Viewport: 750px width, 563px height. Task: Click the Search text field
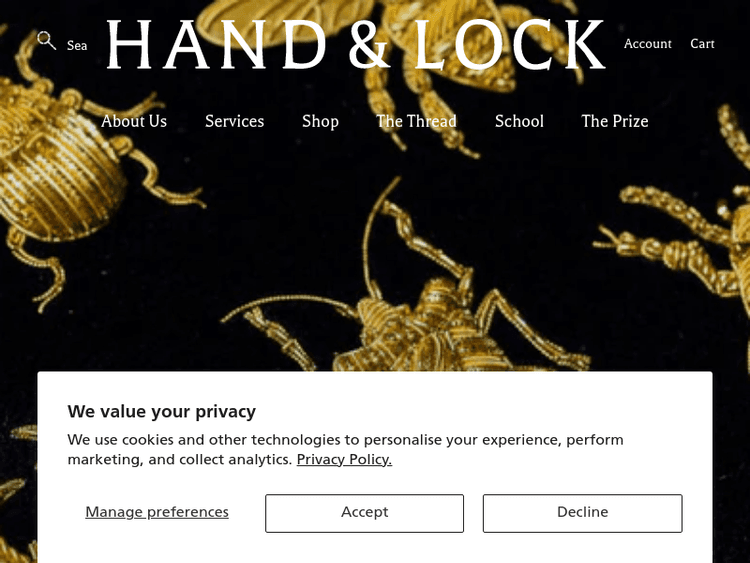point(77,45)
